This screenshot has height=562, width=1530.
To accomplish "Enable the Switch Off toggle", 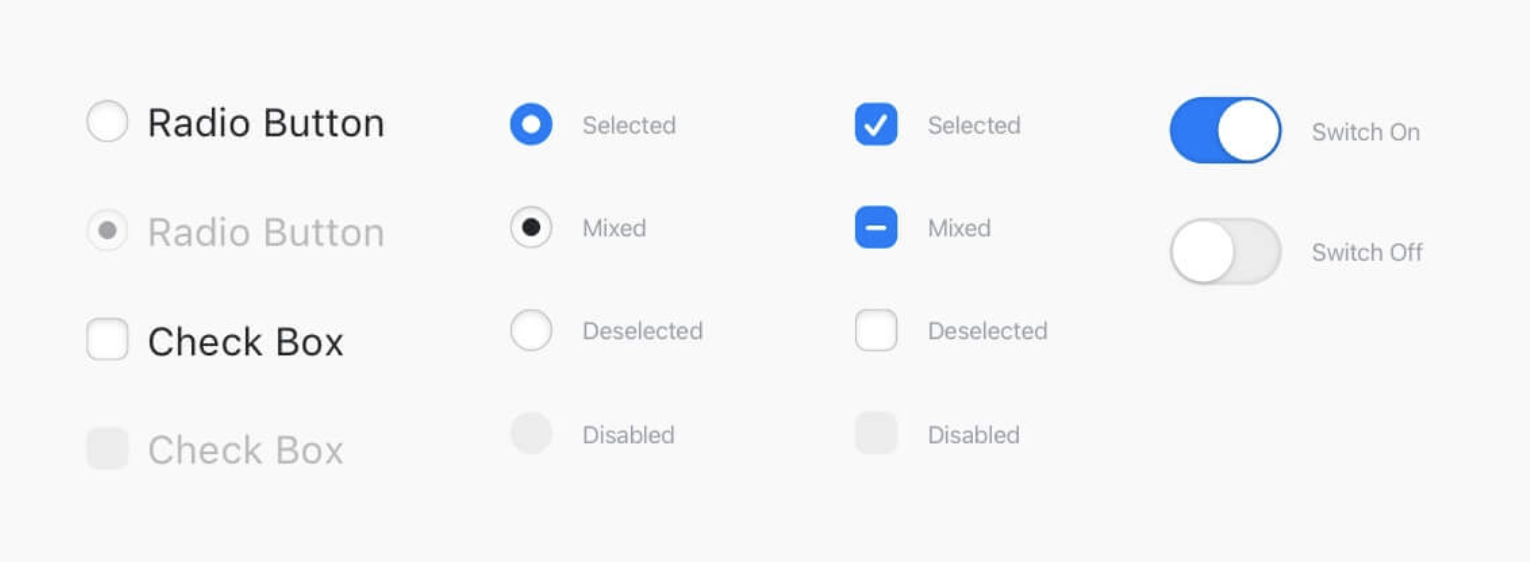I will point(1225,251).
